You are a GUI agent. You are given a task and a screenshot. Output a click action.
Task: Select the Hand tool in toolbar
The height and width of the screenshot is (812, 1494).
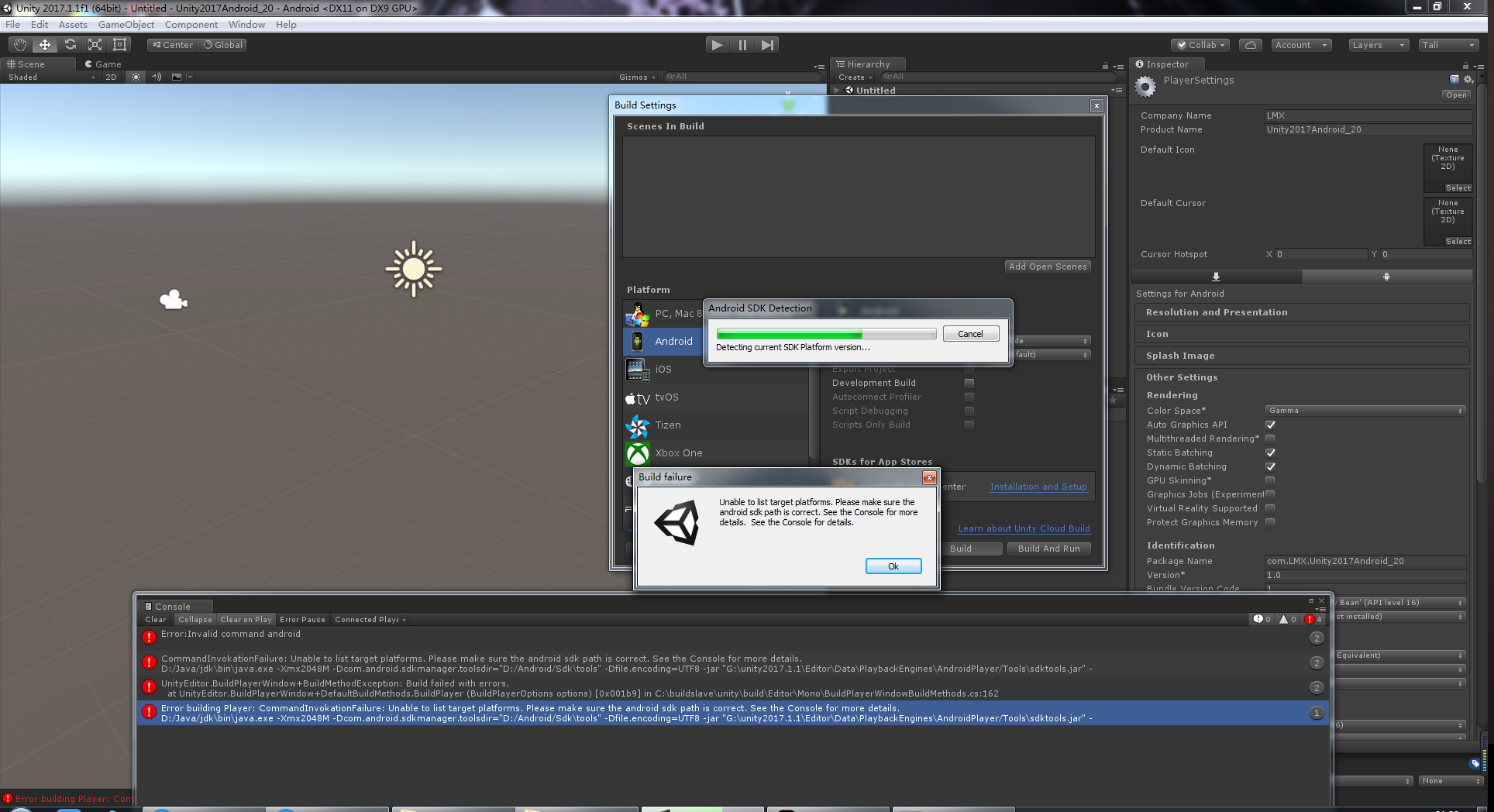pos(20,45)
